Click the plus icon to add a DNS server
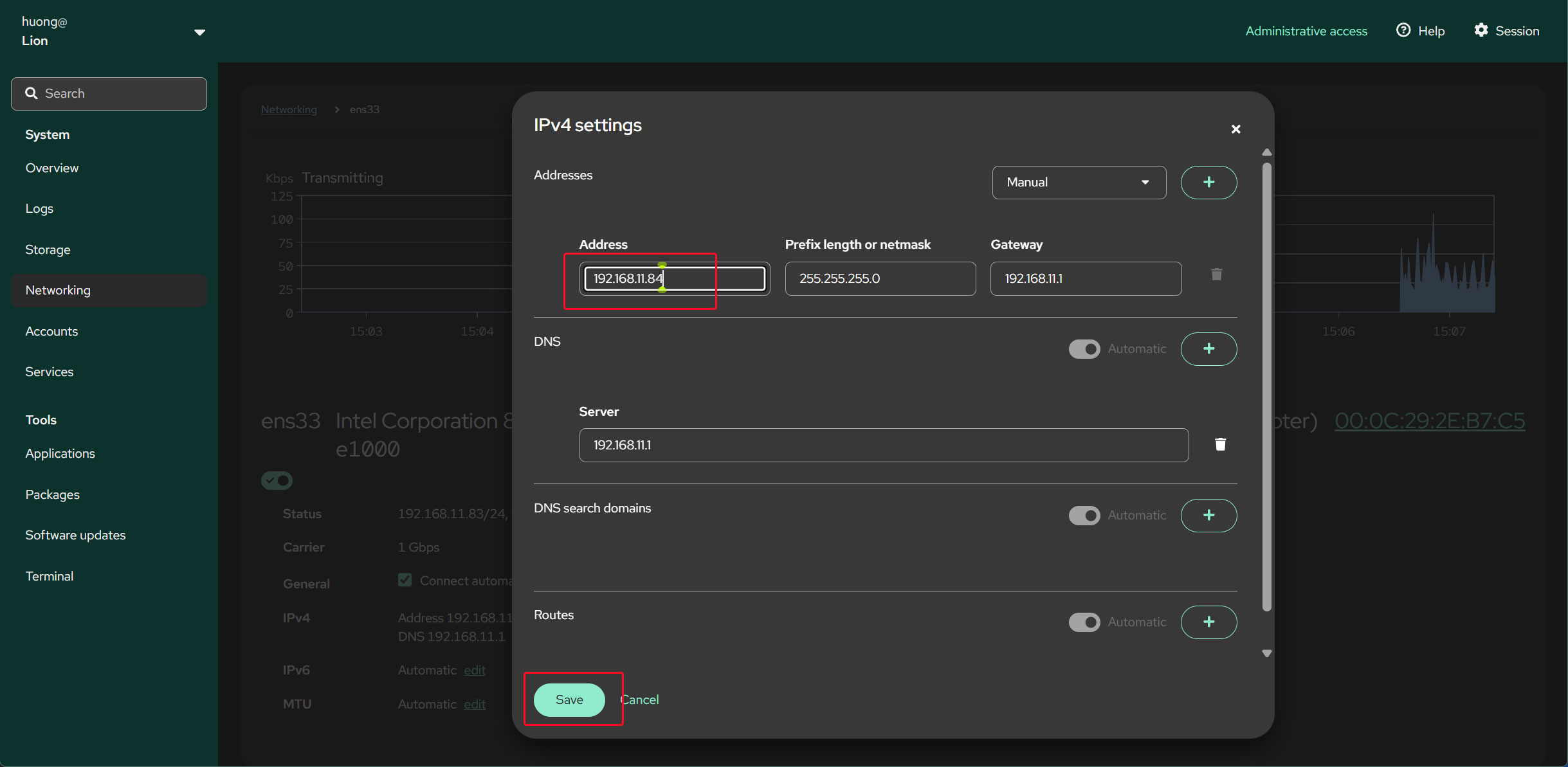This screenshot has height=767, width=1568. tap(1208, 349)
